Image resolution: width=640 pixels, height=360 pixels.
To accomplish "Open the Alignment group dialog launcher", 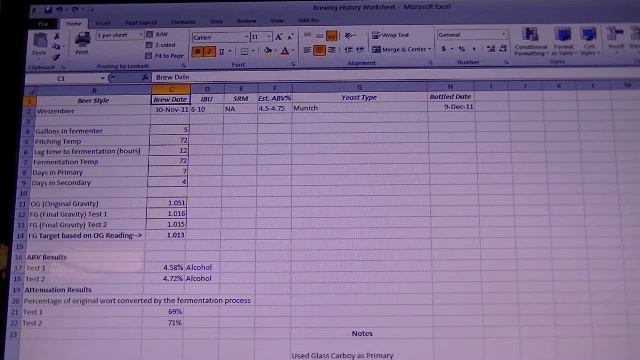I will [431, 63].
